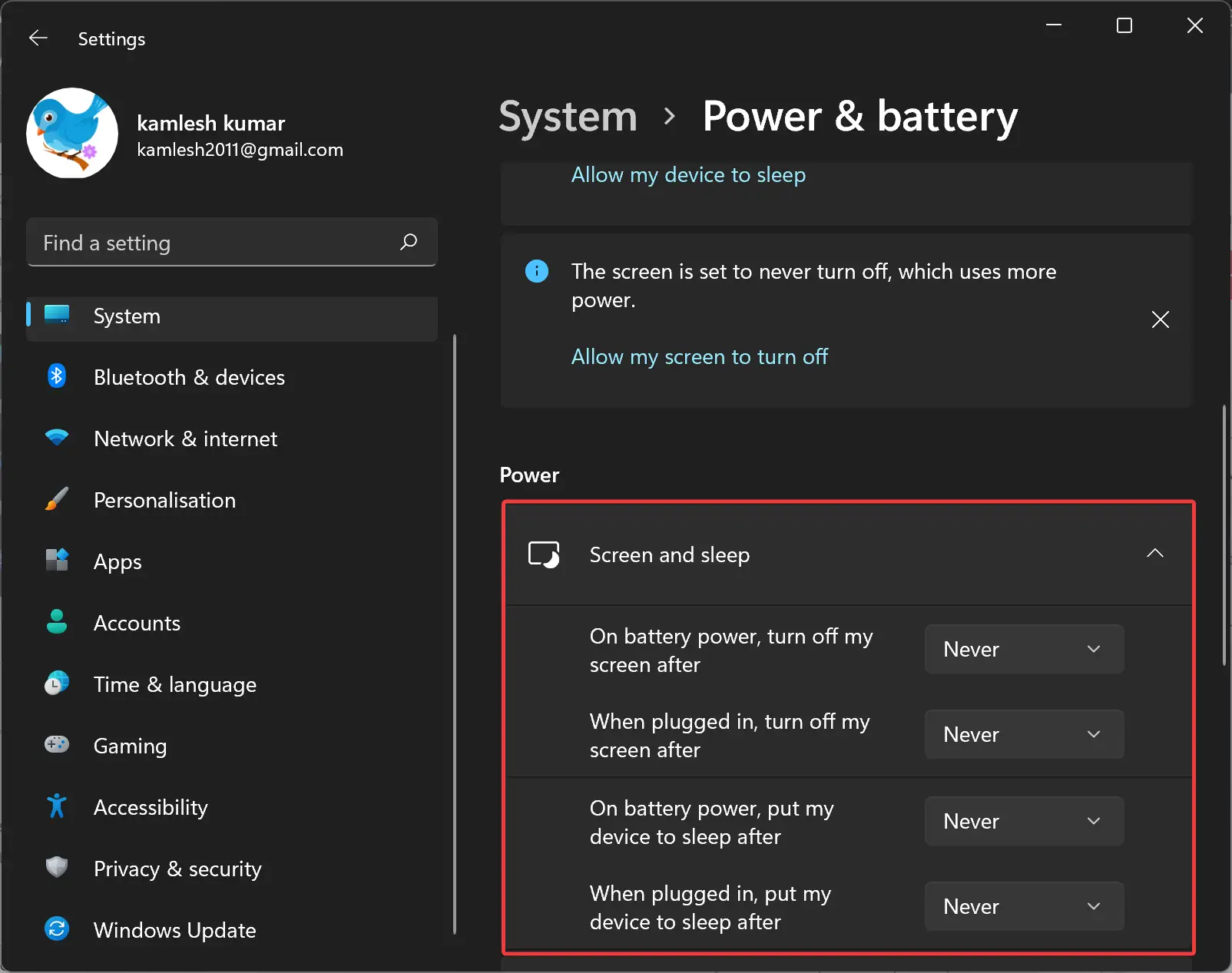Click Allow my device to sleep link

tap(688, 175)
